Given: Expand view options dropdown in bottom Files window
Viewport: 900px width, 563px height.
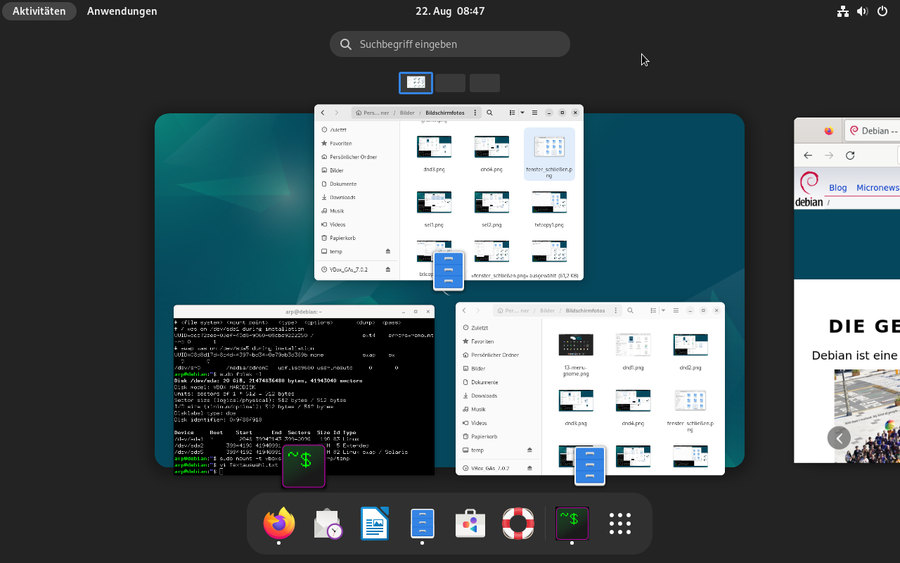Looking at the screenshot, I should (663, 310).
